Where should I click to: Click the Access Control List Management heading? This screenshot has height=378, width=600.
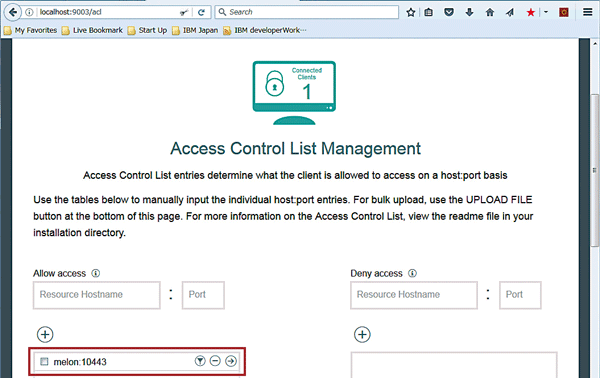coord(295,148)
